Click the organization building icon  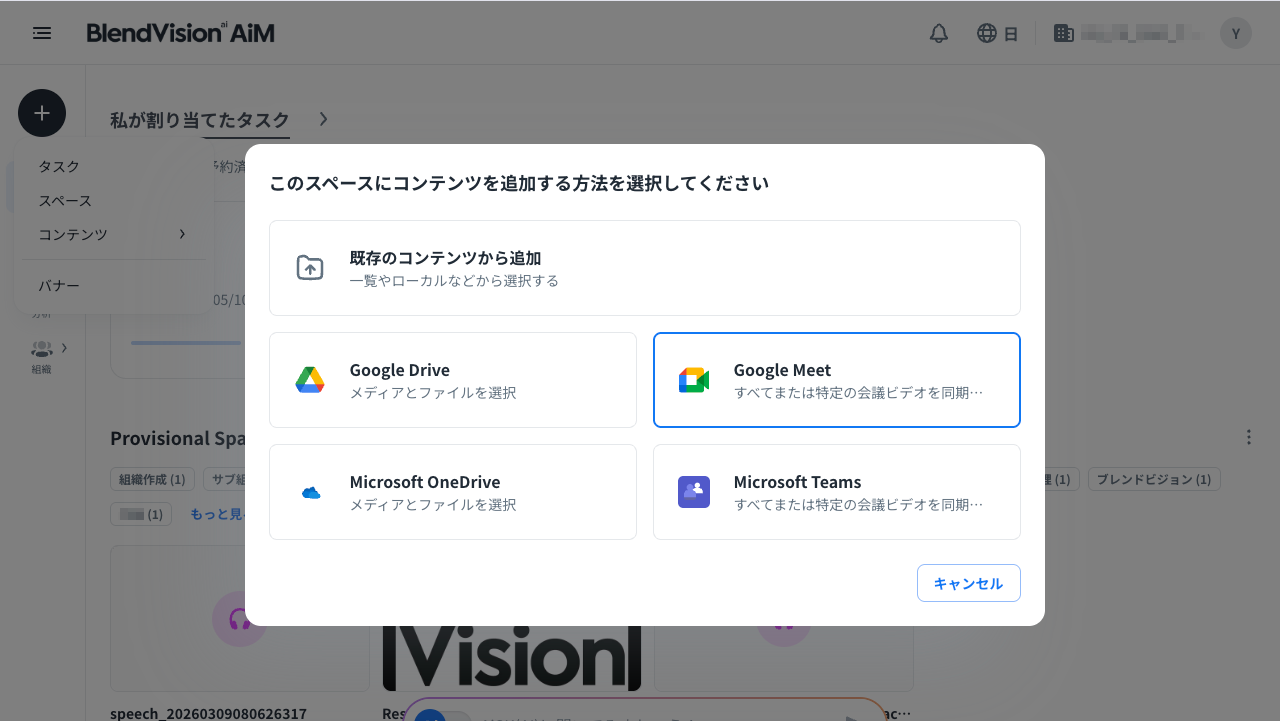coord(1064,33)
